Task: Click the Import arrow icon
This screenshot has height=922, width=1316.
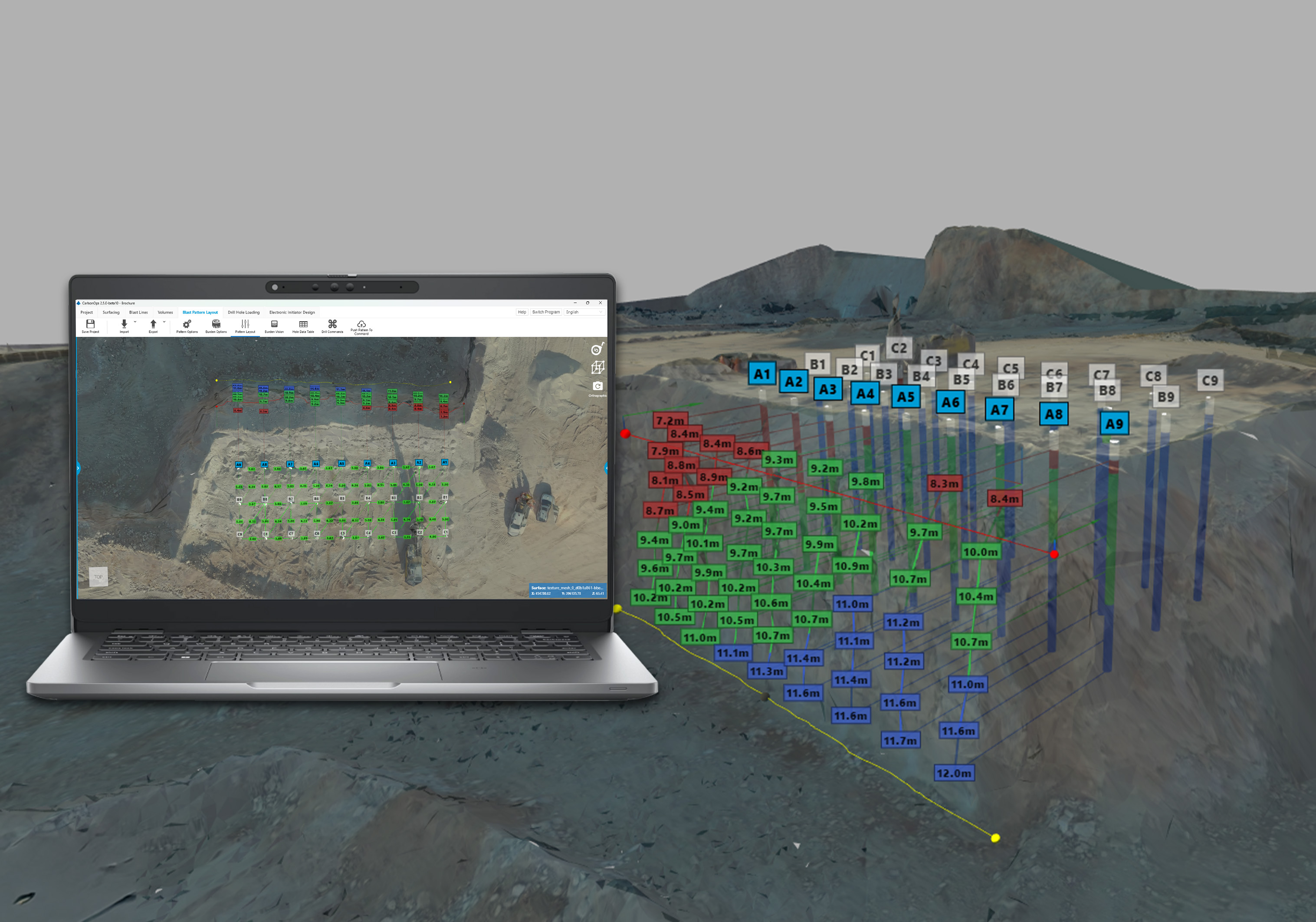Action: click(x=124, y=325)
